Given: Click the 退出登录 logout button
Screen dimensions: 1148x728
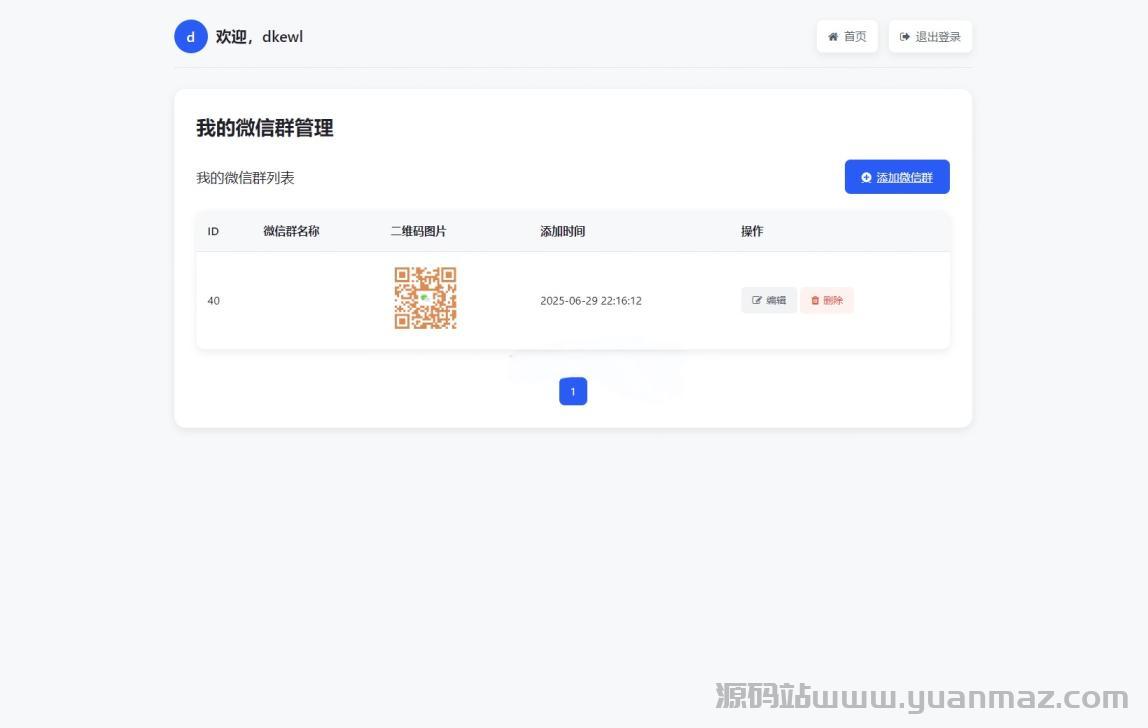Looking at the screenshot, I should [x=930, y=37].
